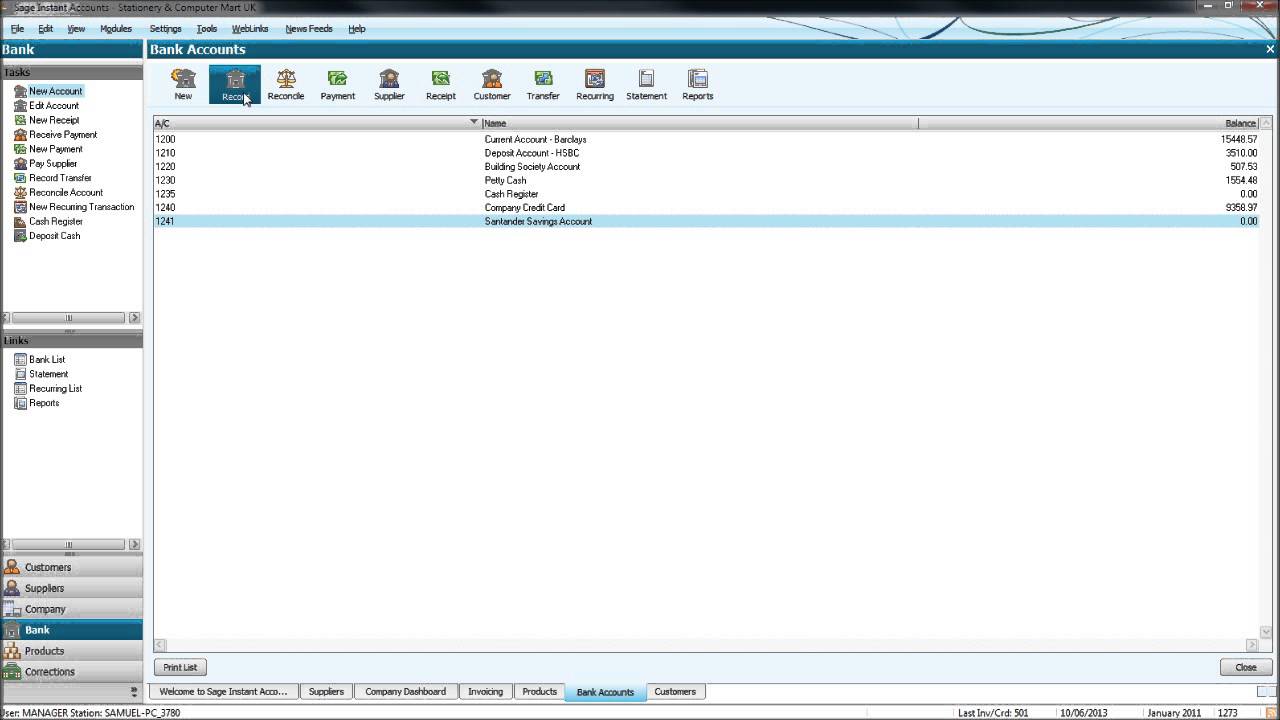Open Reports link in Links pane

pyautogui.click(x=44, y=403)
